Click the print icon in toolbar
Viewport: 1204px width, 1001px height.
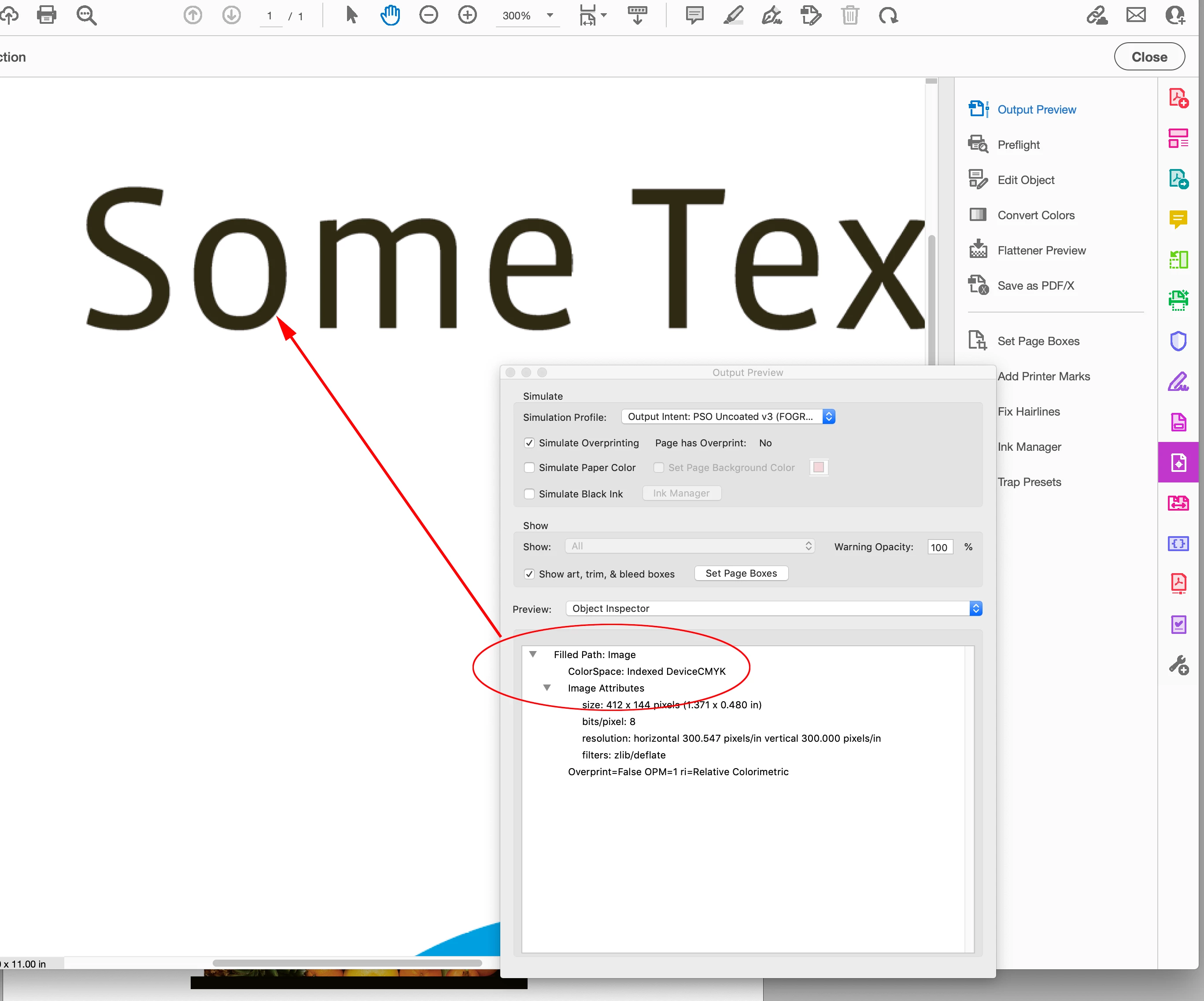pos(46,15)
